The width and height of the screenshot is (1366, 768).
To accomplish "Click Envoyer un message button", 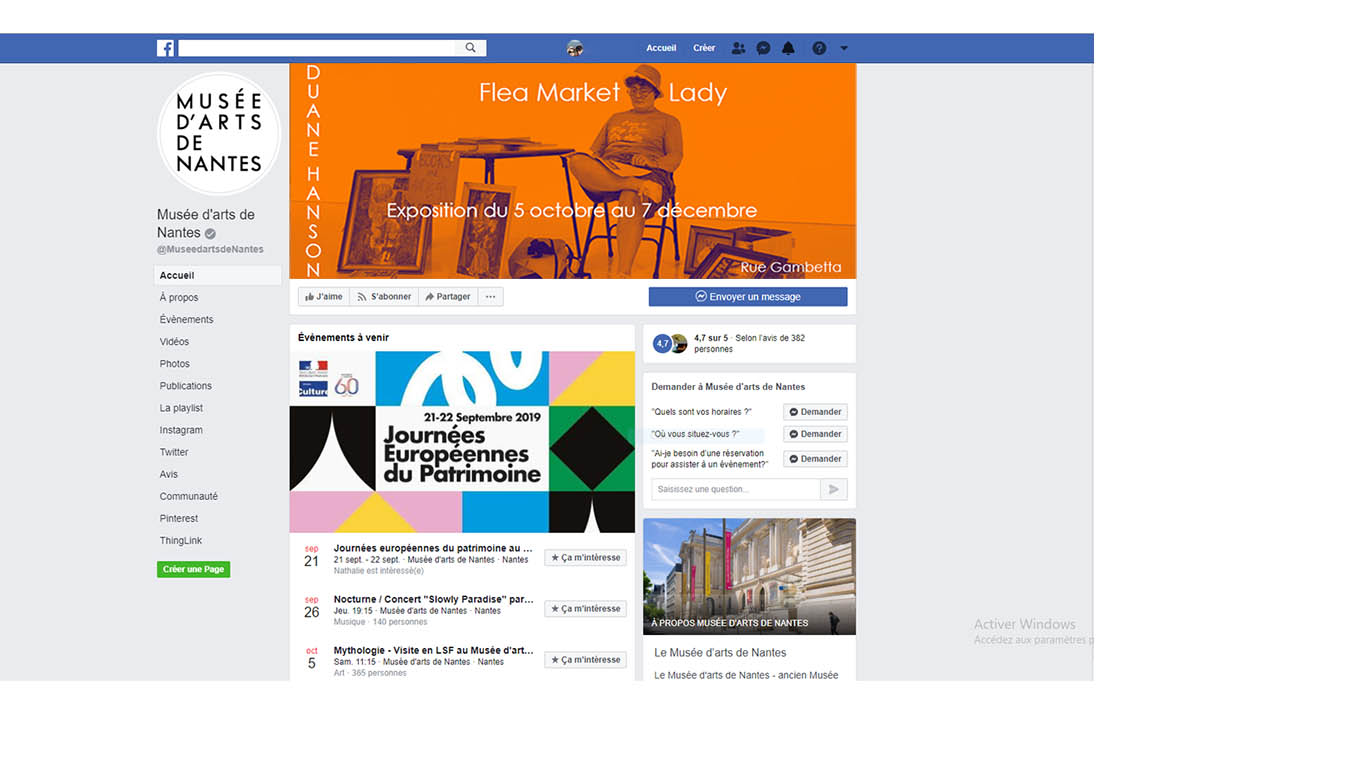I will click(748, 296).
